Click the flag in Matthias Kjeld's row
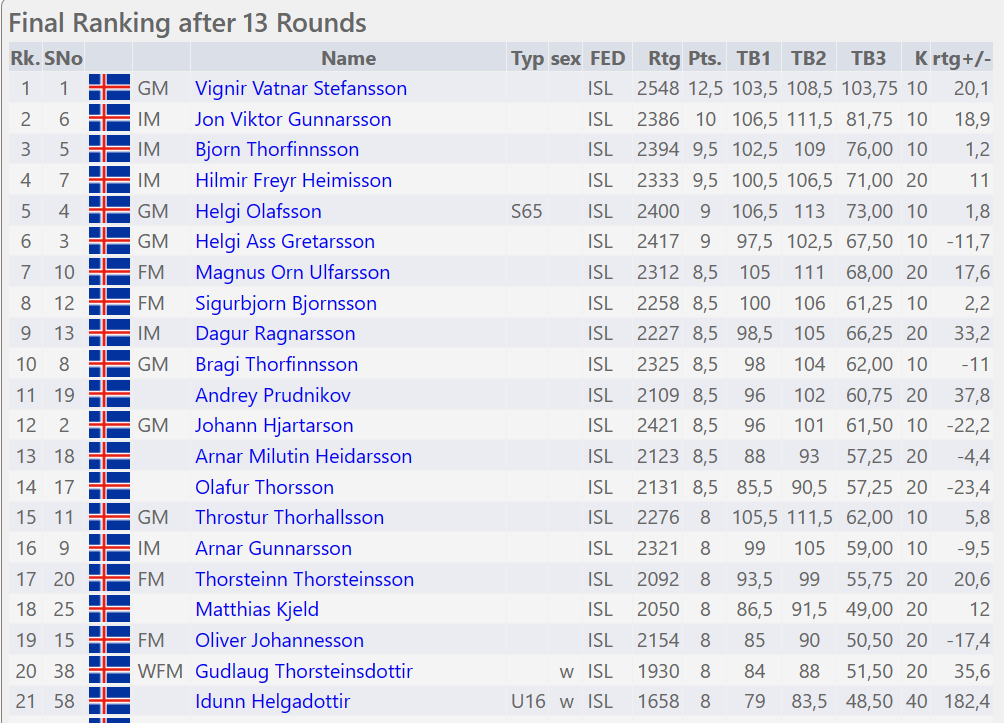Screen dimensions: 1004x723 109,610
